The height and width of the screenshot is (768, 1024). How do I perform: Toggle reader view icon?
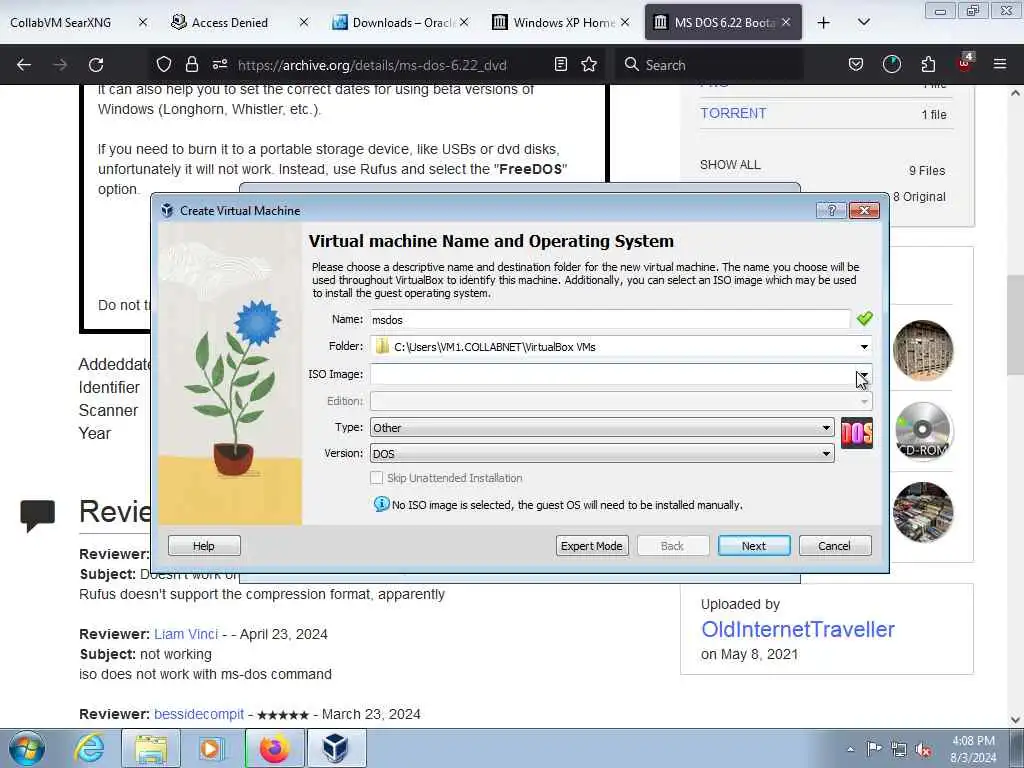[x=560, y=64]
